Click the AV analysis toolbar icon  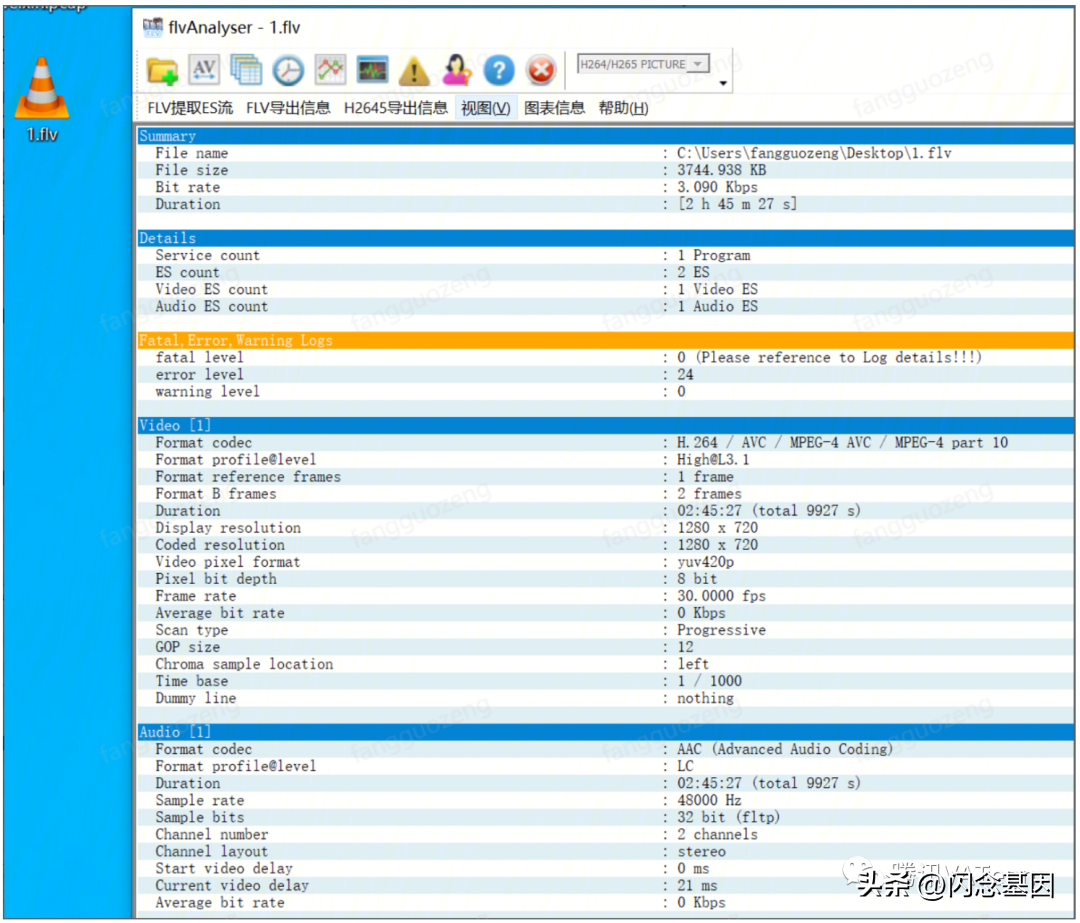(204, 70)
